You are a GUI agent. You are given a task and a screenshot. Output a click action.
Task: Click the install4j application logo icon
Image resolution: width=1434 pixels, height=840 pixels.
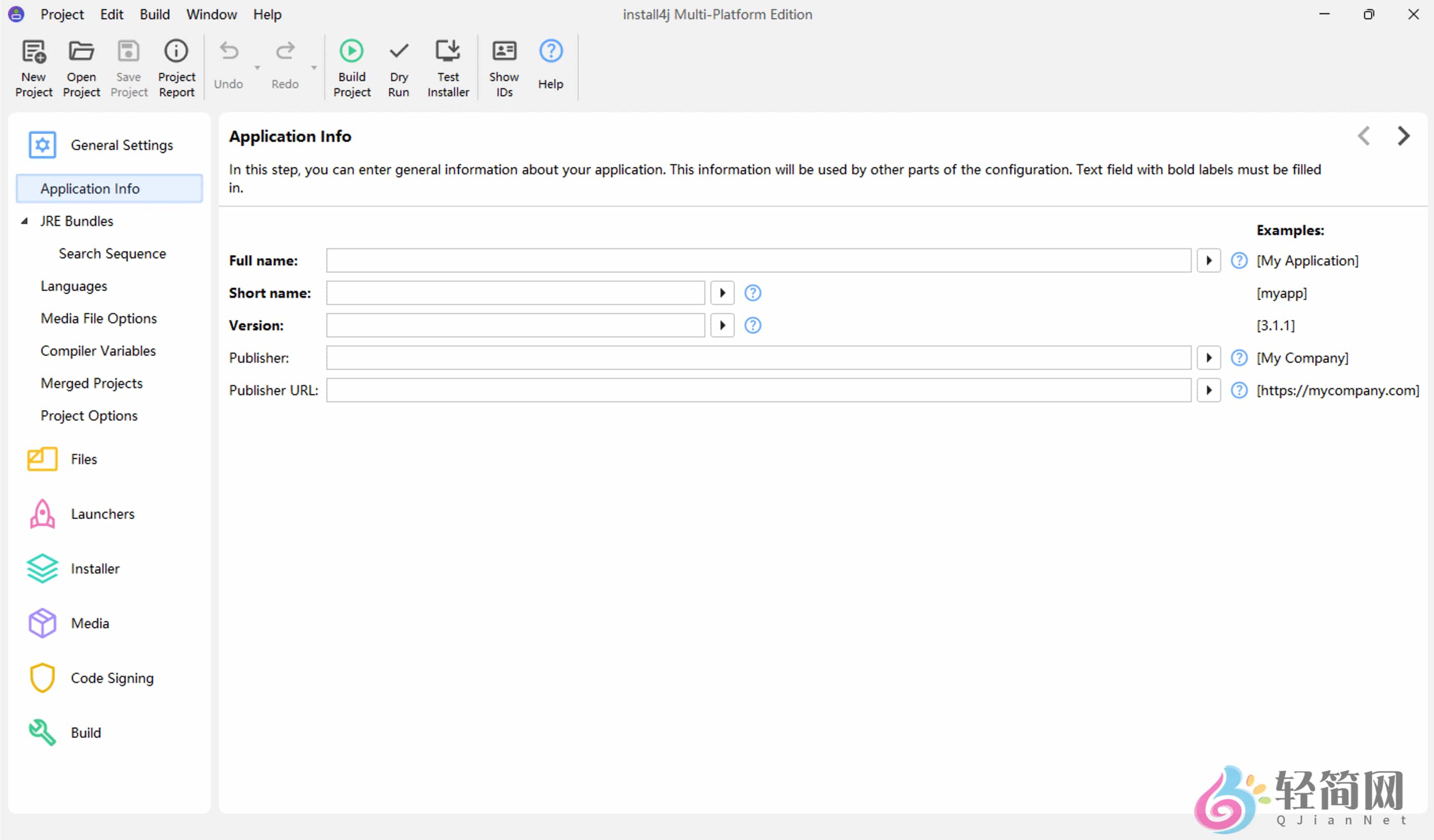pos(16,14)
